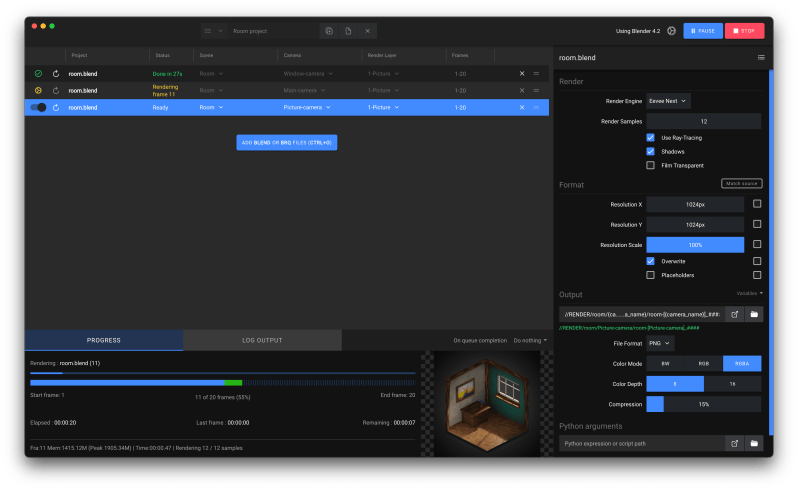
Task: Open the queue list icon in top toolbar
Action: pos(208,31)
